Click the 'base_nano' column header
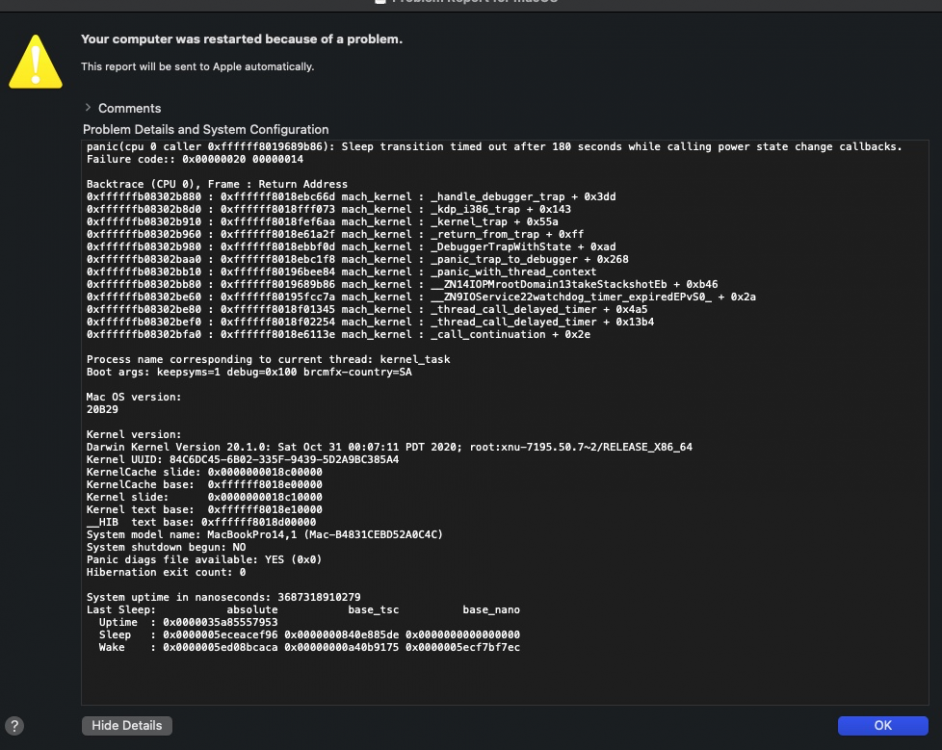Screen dimensions: 942x750 [491, 610]
